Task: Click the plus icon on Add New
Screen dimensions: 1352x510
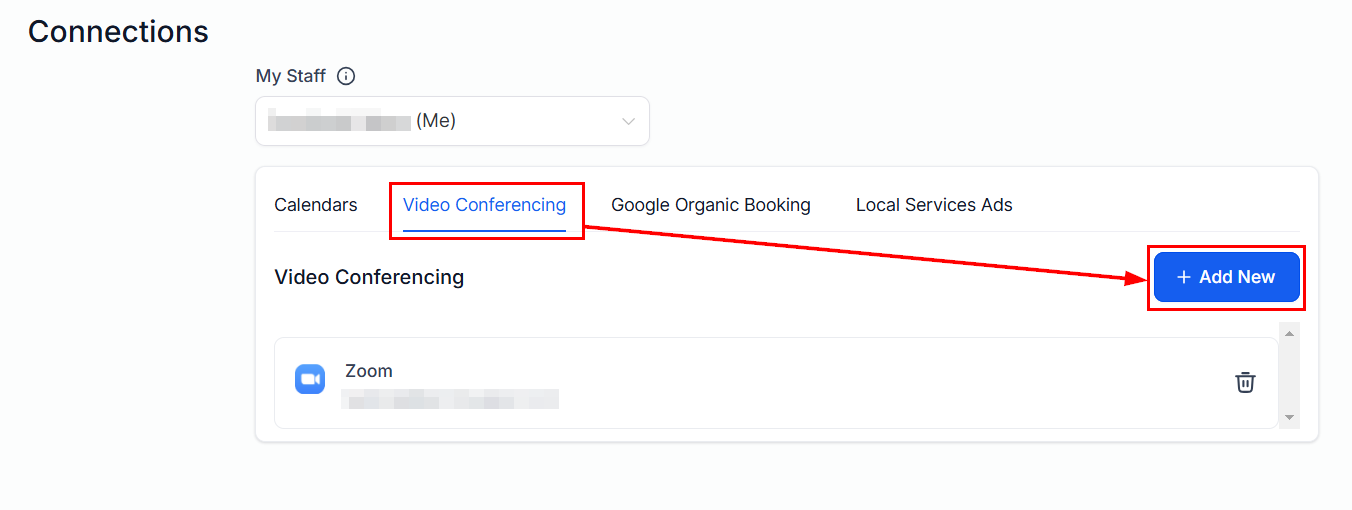Action: (x=1184, y=277)
